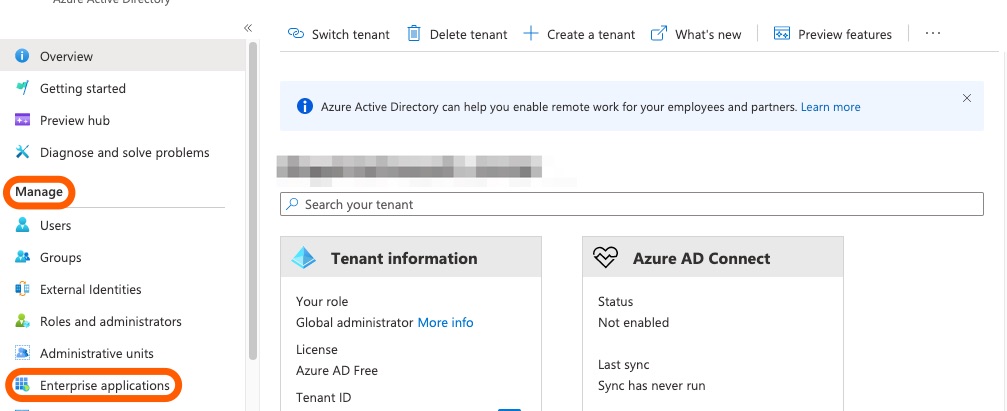This screenshot has height=411, width=1007.
Task: Click the Diagnose and solve problems wrench icon
Action: [x=22, y=152]
